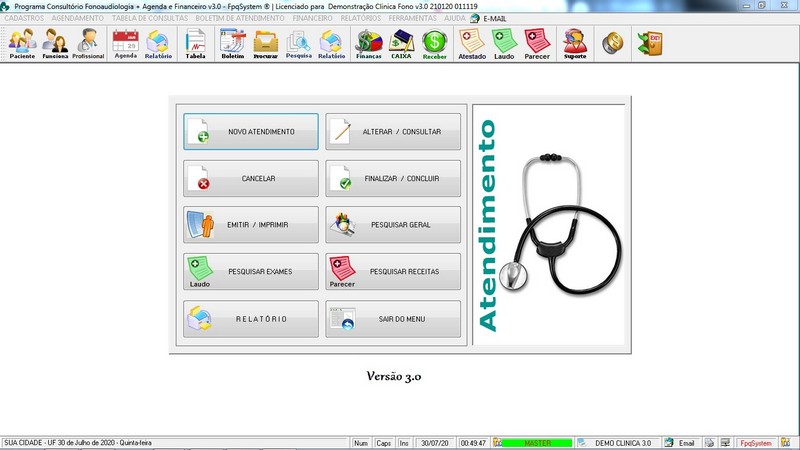The width and height of the screenshot is (800, 450).
Task: Click the Suporte headset icon
Action: point(575,44)
